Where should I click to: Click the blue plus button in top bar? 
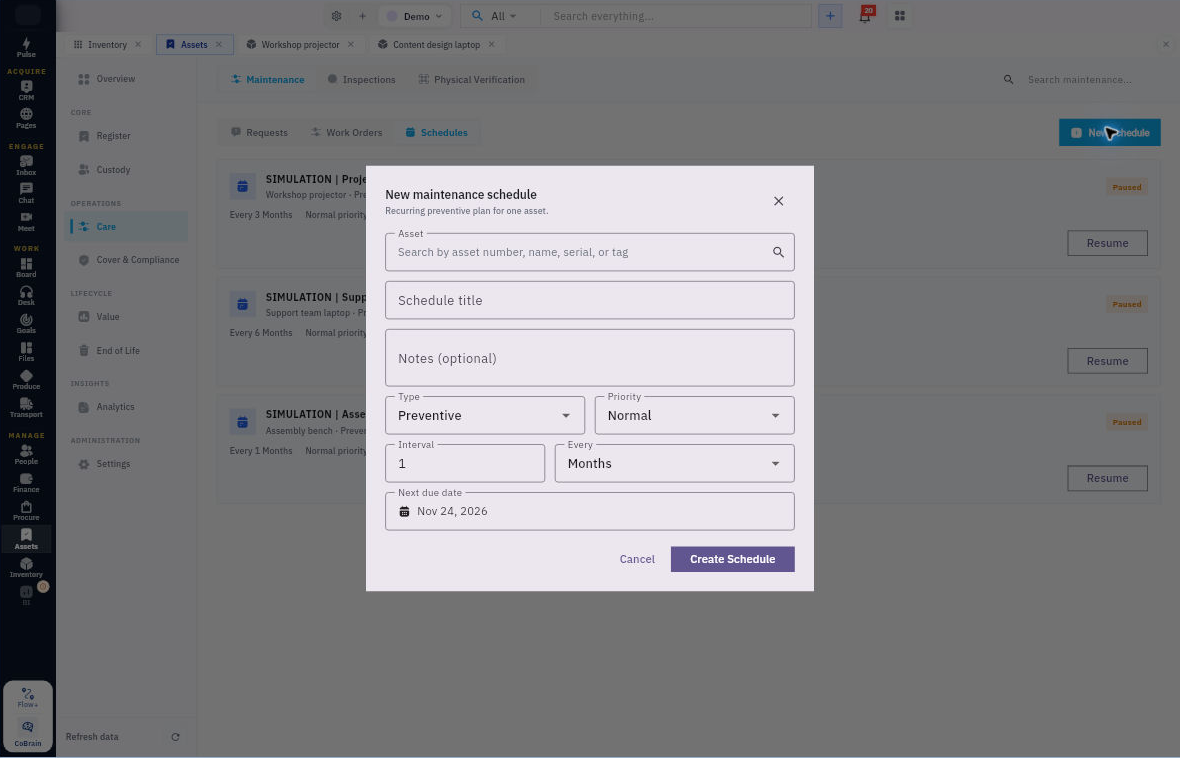830,16
